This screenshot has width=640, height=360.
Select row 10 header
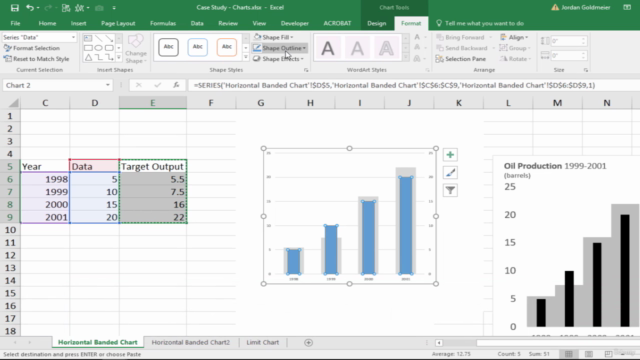(x=10, y=230)
